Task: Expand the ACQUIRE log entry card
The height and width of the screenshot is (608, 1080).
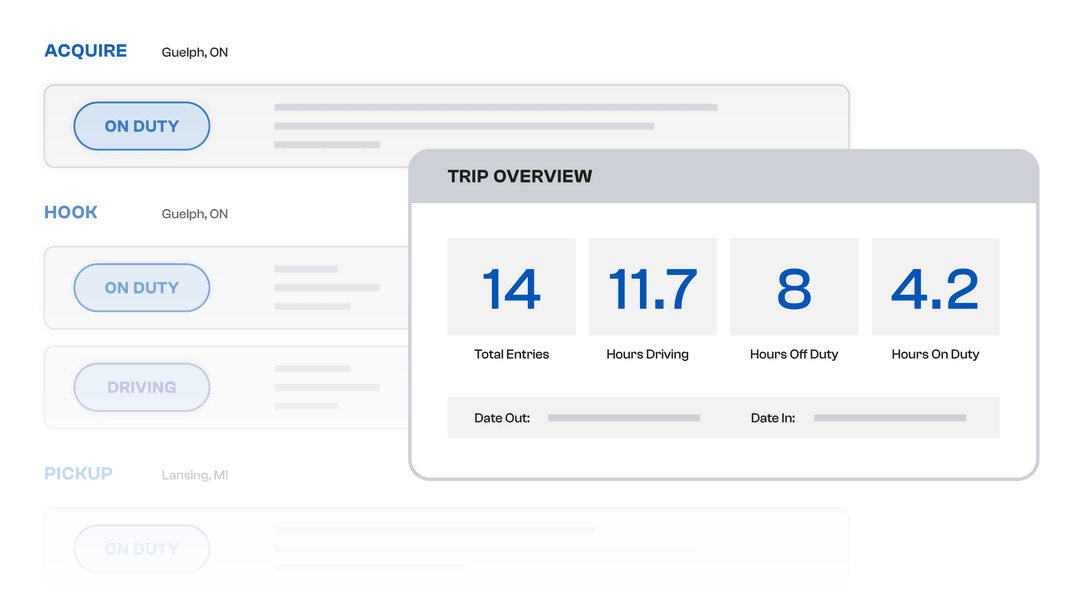Action: (445, 126)
